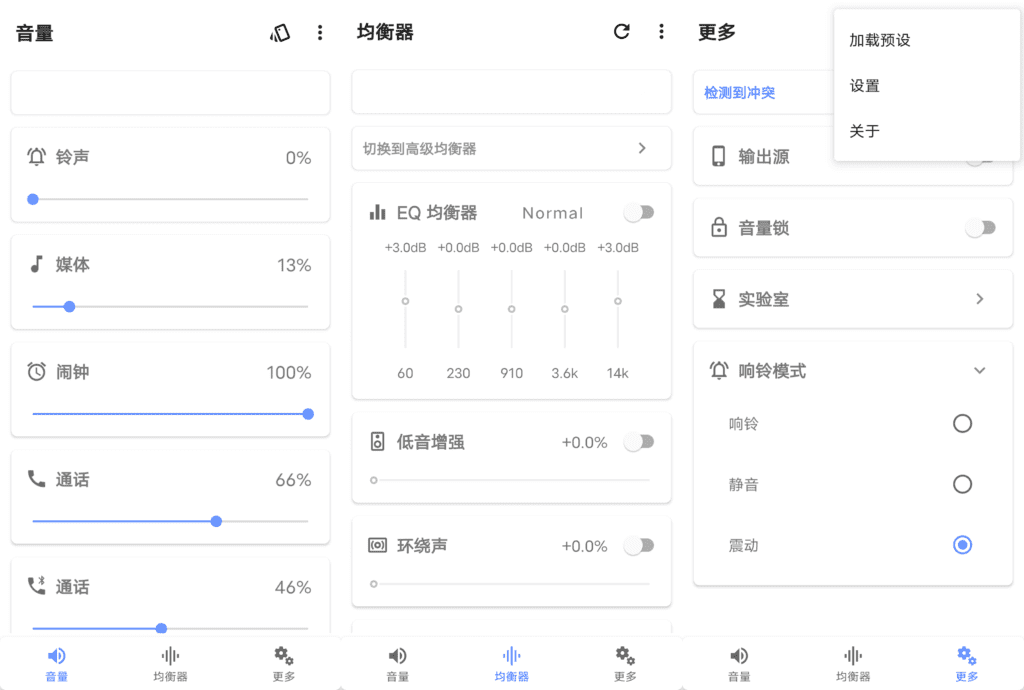Select 设置 in the popup menu
Image resolution: width=1024 pixels, height=690 pixels.
click(865, 86)
